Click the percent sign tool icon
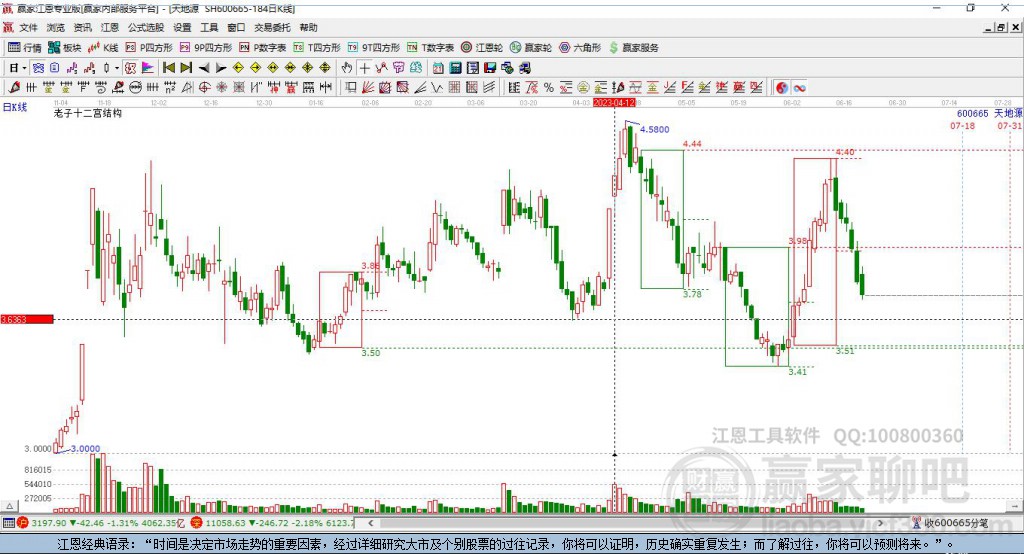 [549, 87]
